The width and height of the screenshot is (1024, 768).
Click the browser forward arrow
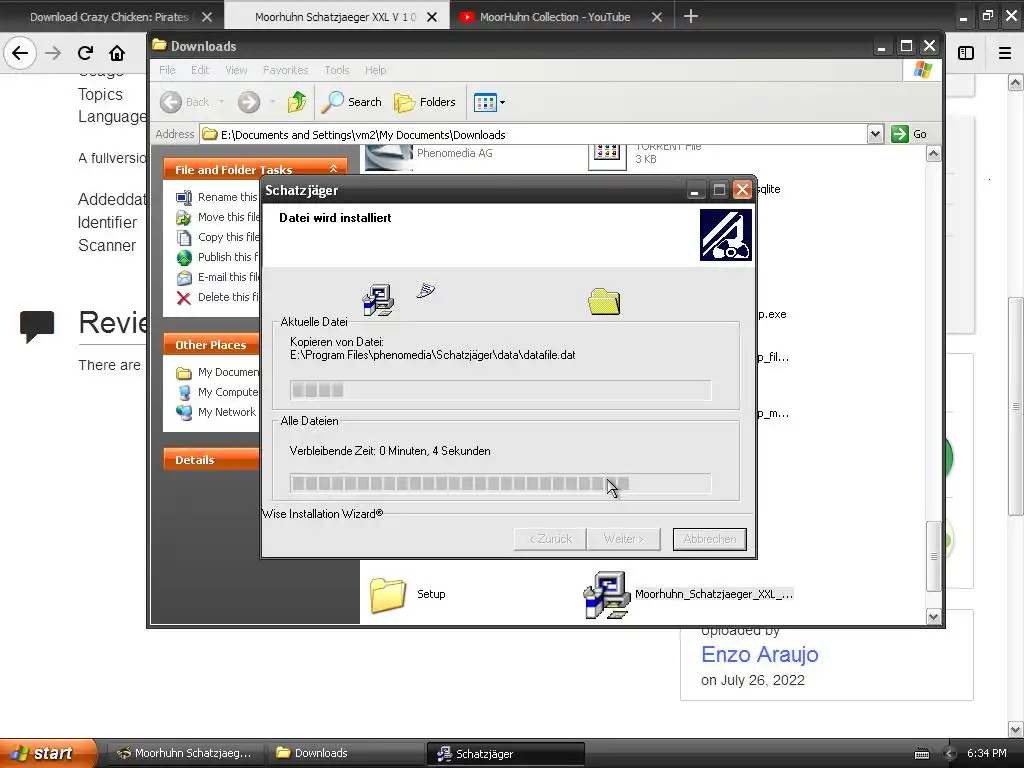click(x=53, y=53)
